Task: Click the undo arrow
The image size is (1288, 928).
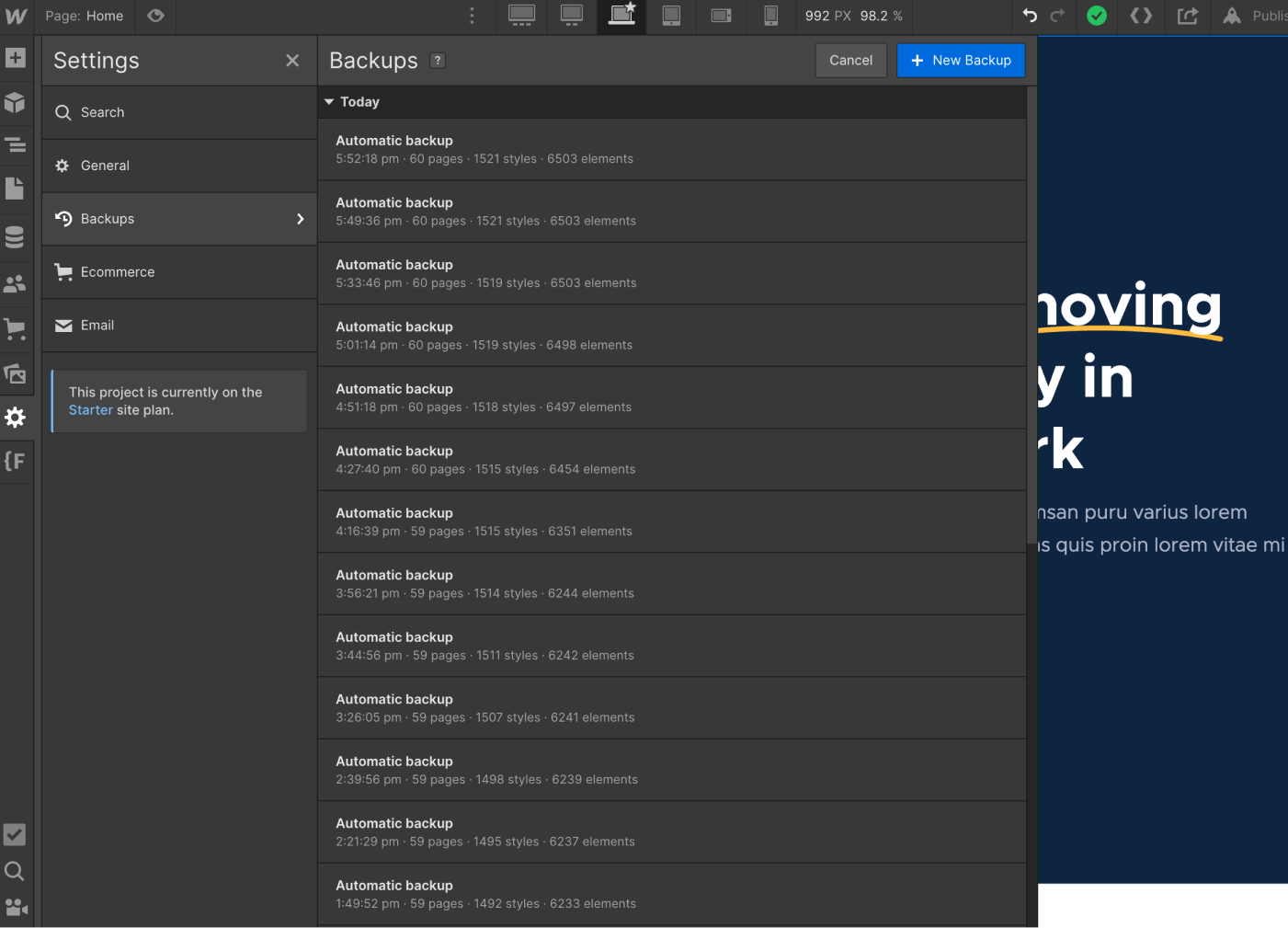Action: point(1029,16)
